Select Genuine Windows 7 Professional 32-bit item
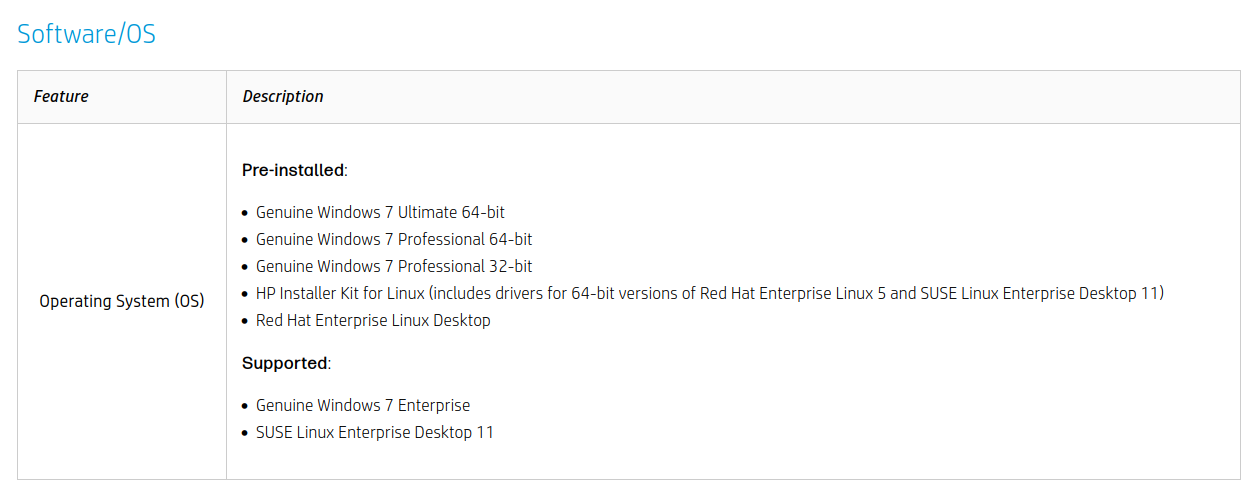The width and height of the screenshot is (1249, 492). [394, 266]
